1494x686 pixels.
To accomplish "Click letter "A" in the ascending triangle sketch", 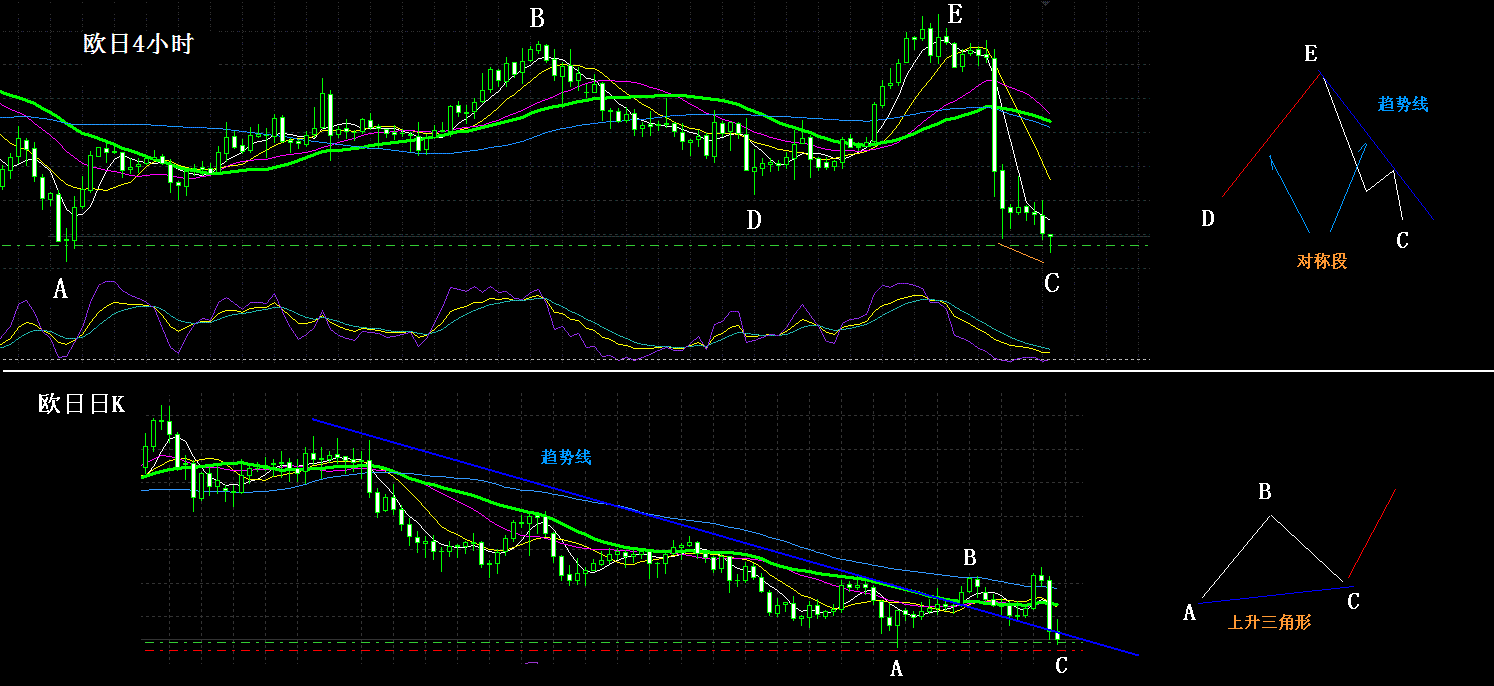I will (x=1189, y=613).
